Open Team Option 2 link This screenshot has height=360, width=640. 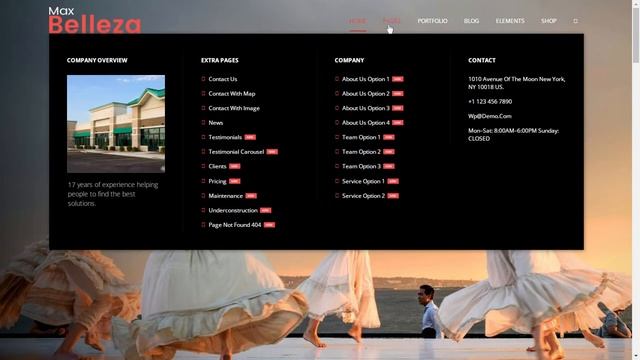click(x=361, y=152)
